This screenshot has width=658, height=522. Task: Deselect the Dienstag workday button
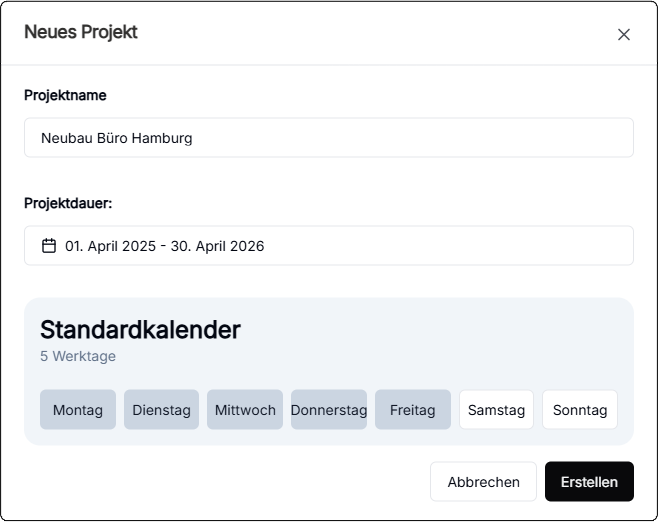[161, 410]
